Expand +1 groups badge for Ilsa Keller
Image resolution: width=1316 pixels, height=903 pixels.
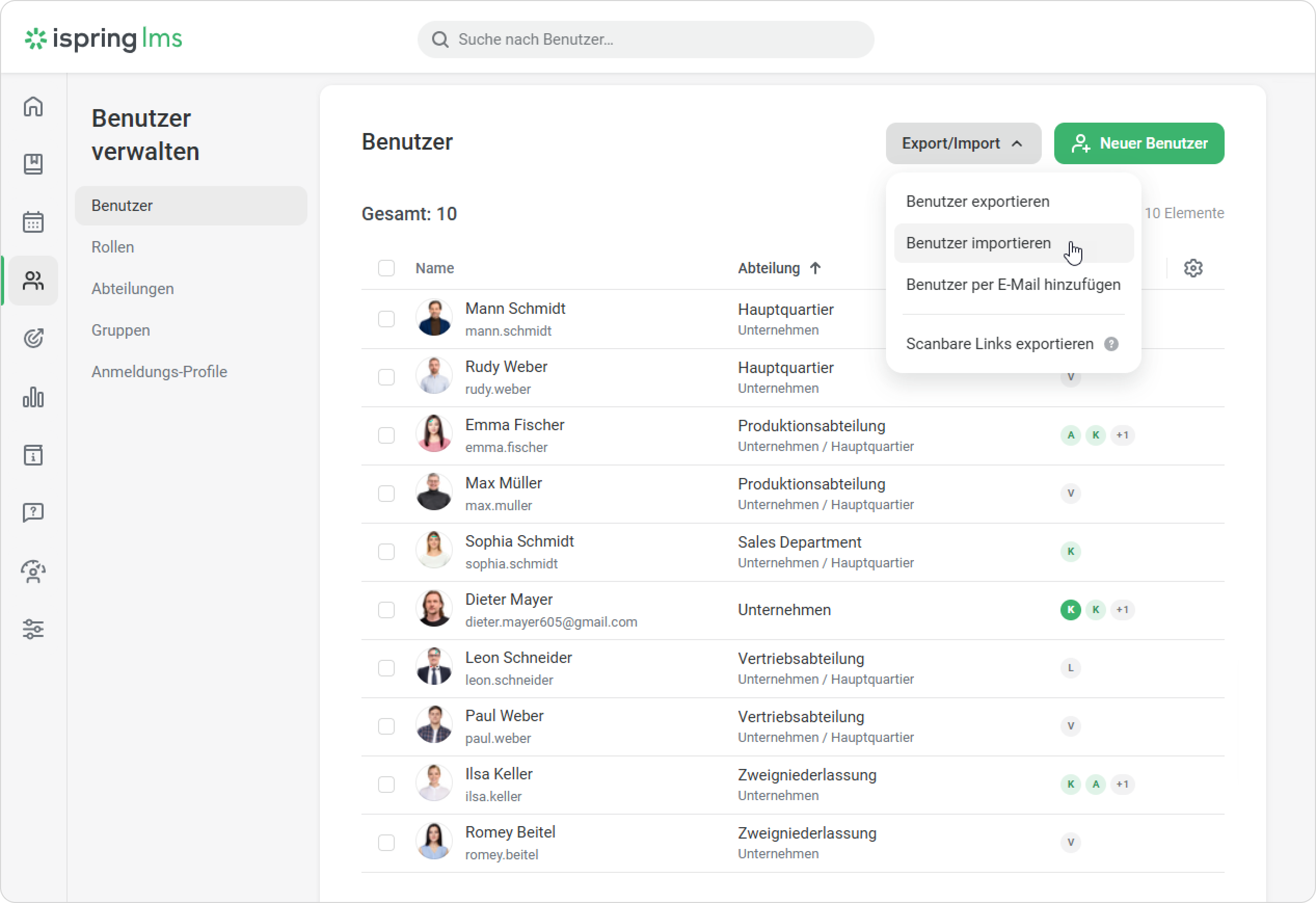click(1122, 784)
